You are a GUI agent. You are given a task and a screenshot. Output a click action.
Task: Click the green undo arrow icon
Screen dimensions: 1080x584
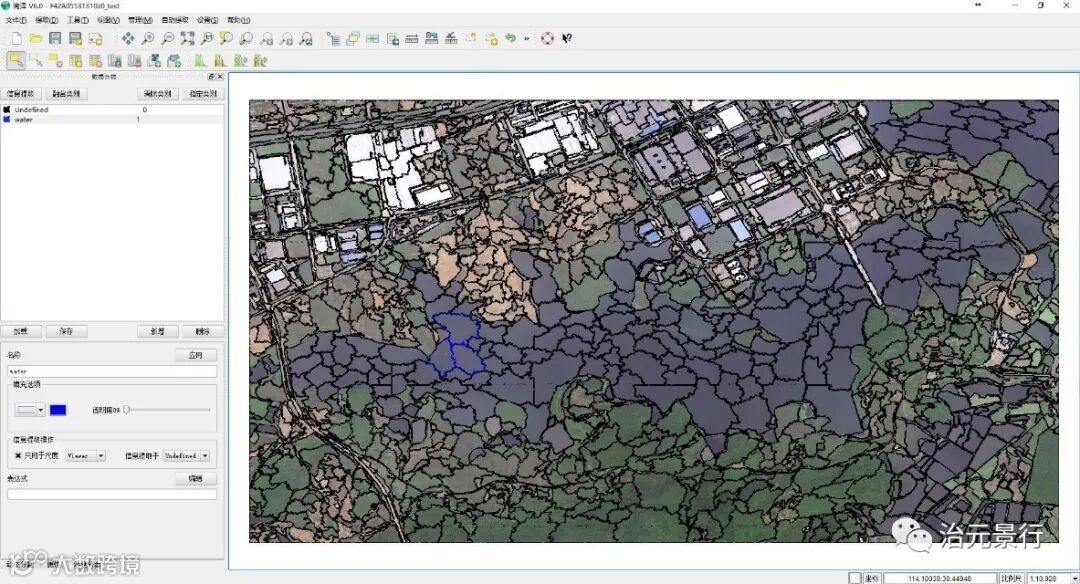510,39
